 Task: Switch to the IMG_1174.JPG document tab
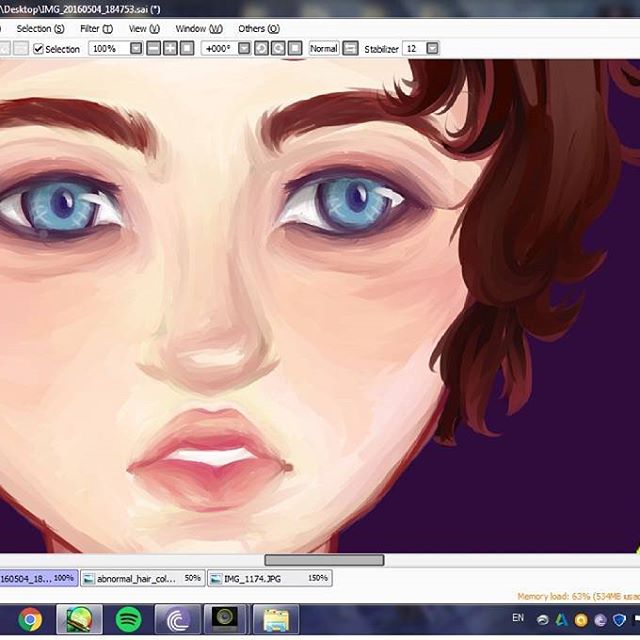point(270,578)
